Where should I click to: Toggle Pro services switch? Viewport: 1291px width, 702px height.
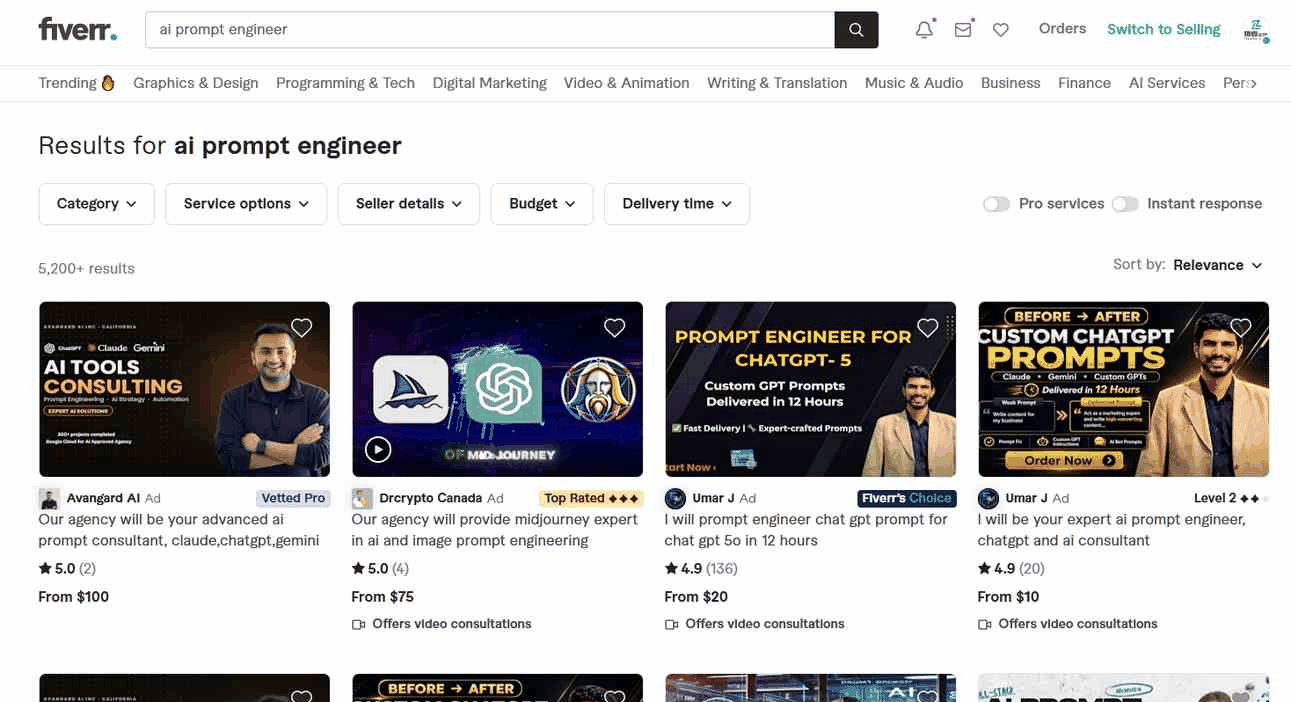pos(996,204)
